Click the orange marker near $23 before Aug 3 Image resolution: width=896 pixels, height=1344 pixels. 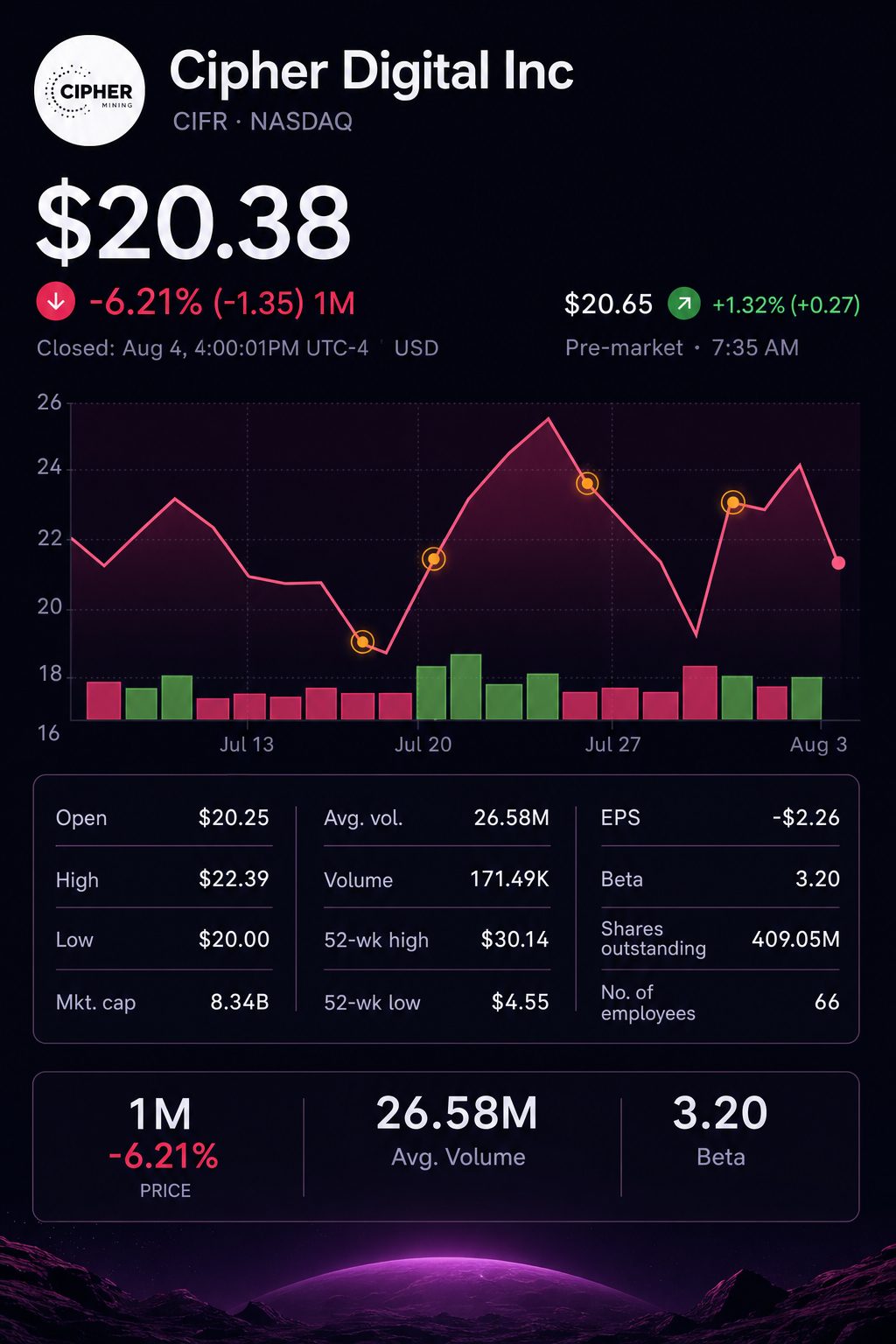coord(732,502)
